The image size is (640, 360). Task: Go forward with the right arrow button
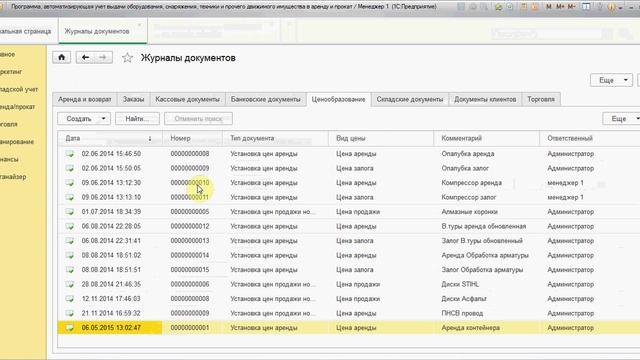103,57
